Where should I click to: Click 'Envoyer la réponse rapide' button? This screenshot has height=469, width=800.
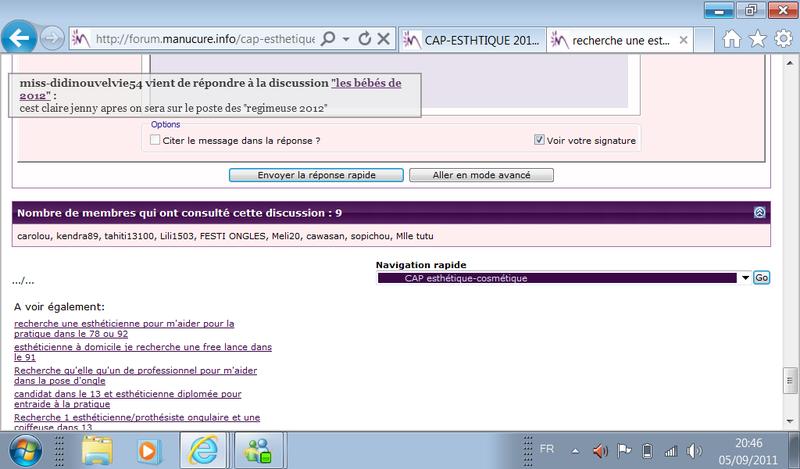click(x=315, y=175)
